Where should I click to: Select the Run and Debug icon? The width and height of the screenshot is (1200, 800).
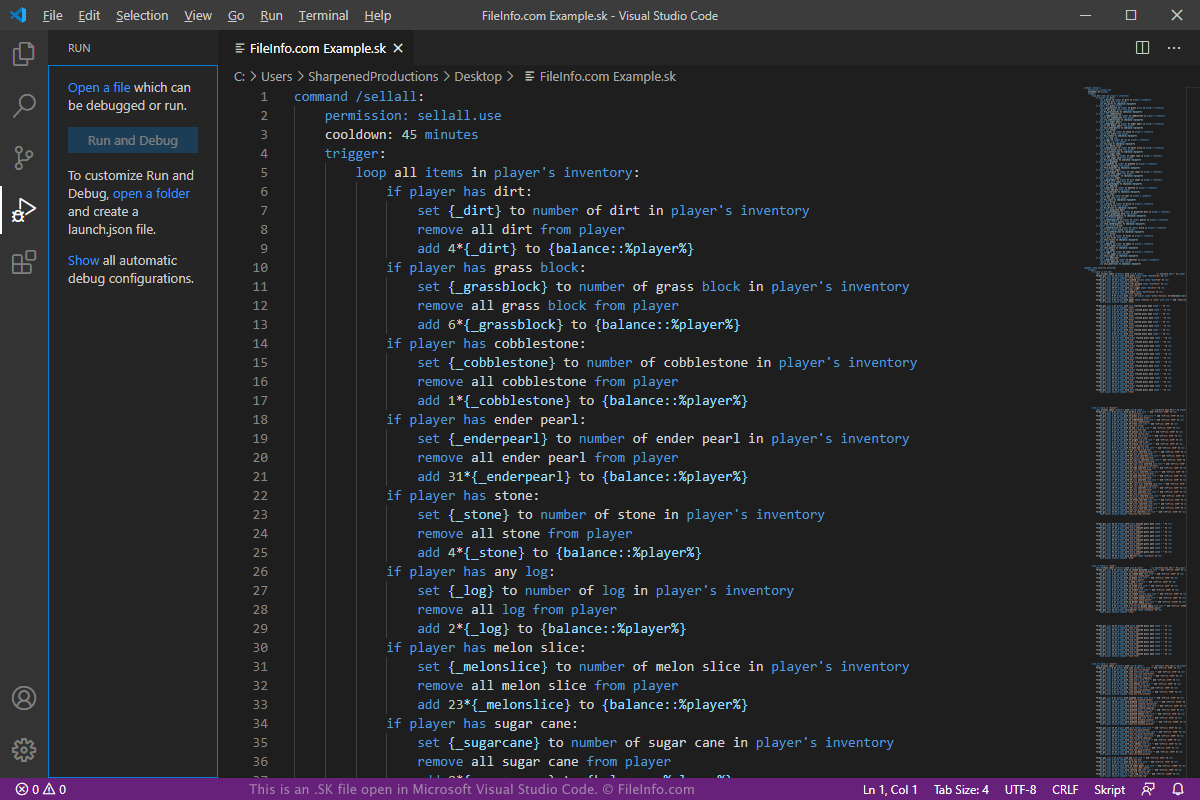click(x=23, y=210)
